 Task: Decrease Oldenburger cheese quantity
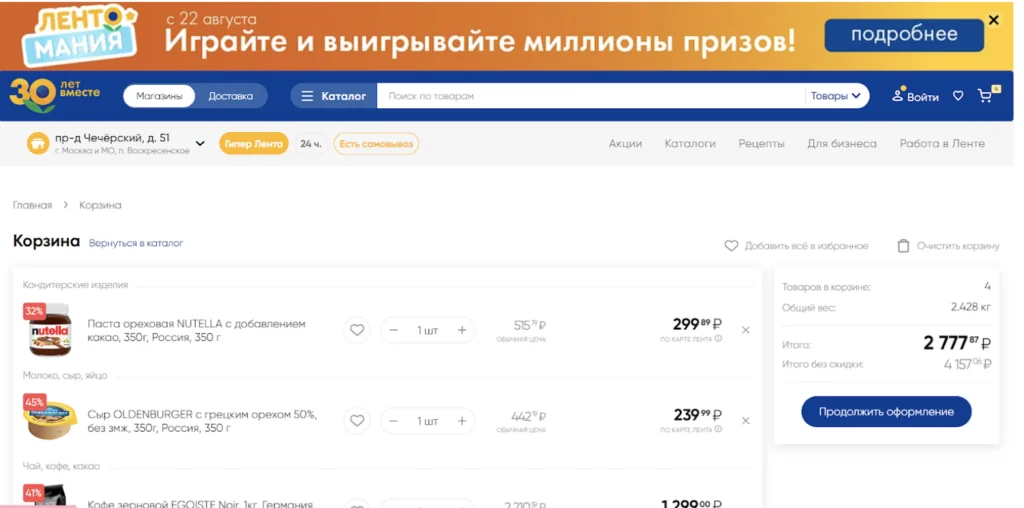(x=393, y=421)
